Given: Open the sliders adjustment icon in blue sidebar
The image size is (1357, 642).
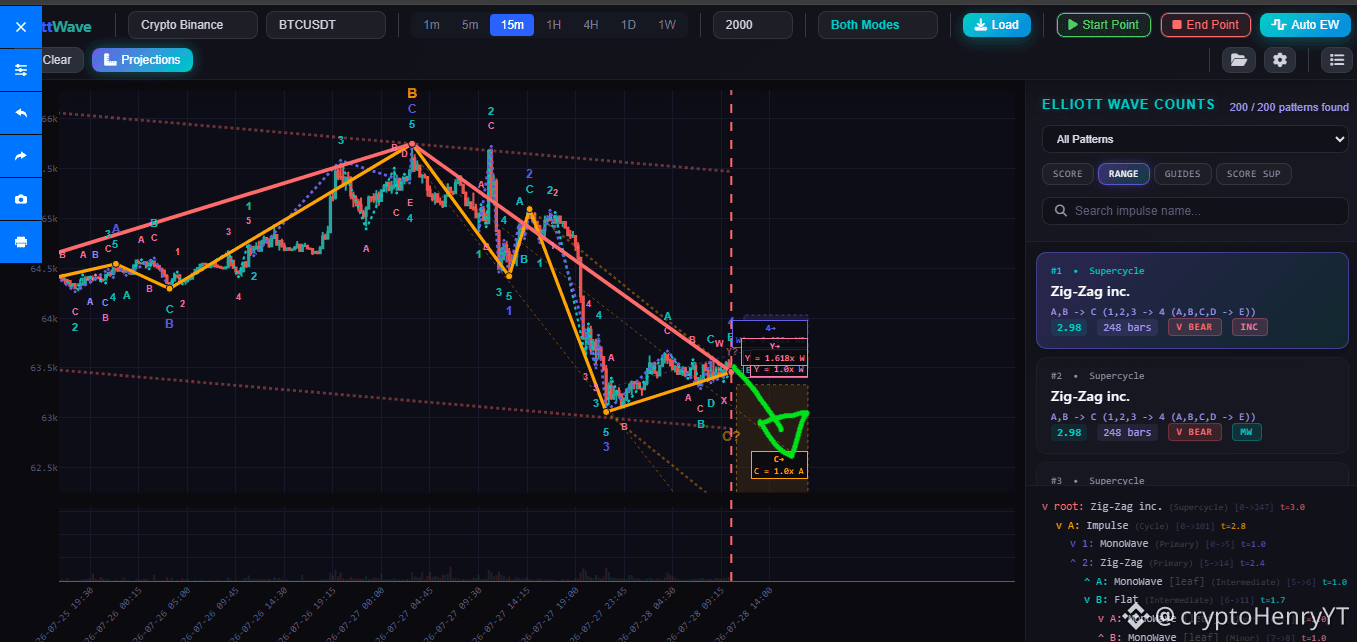Looking at the screenshot, I should tap(21, 70).
